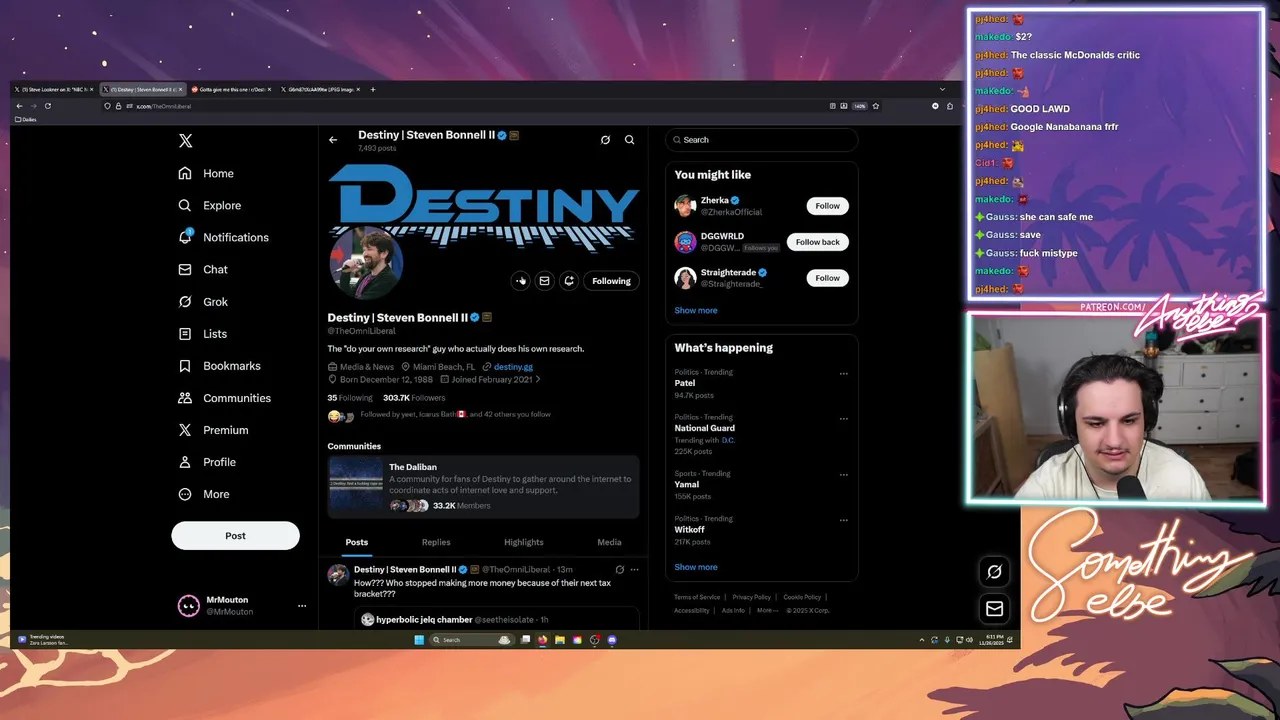Open MrMouton account options ellipsis
This screenshot has height=720, width=1280.
click(x=301, y=605)
